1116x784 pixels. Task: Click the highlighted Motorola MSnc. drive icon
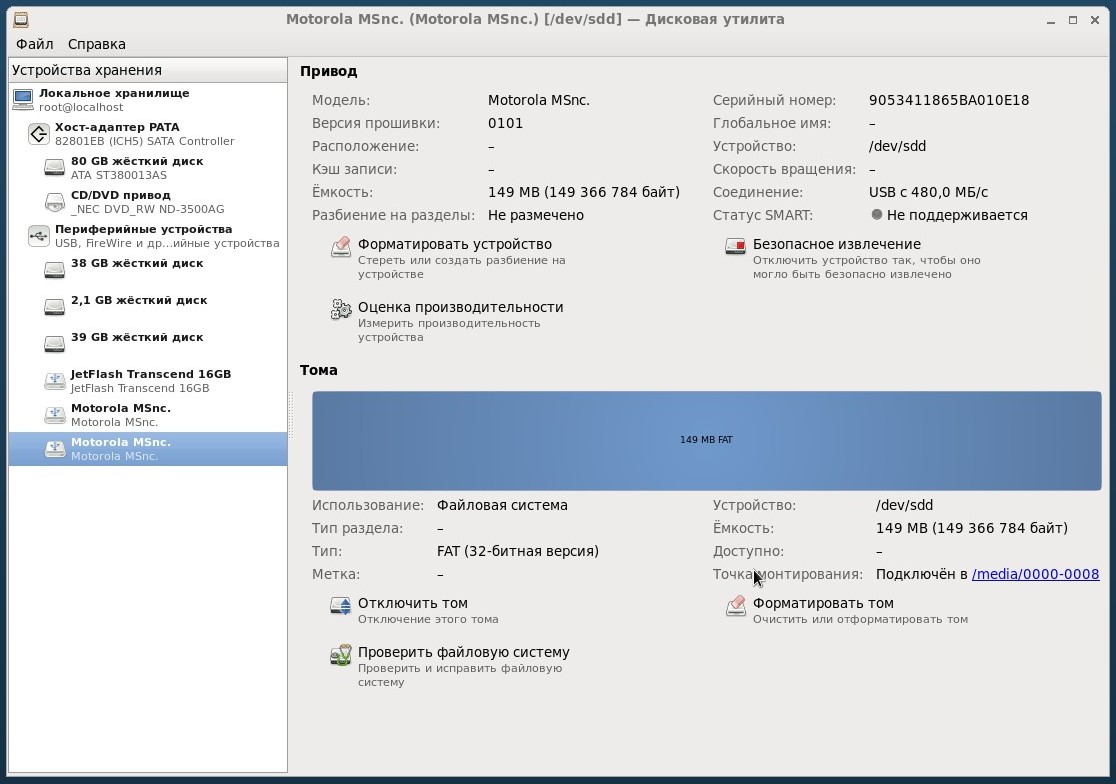pyautogui.click(x=55, y=450)
